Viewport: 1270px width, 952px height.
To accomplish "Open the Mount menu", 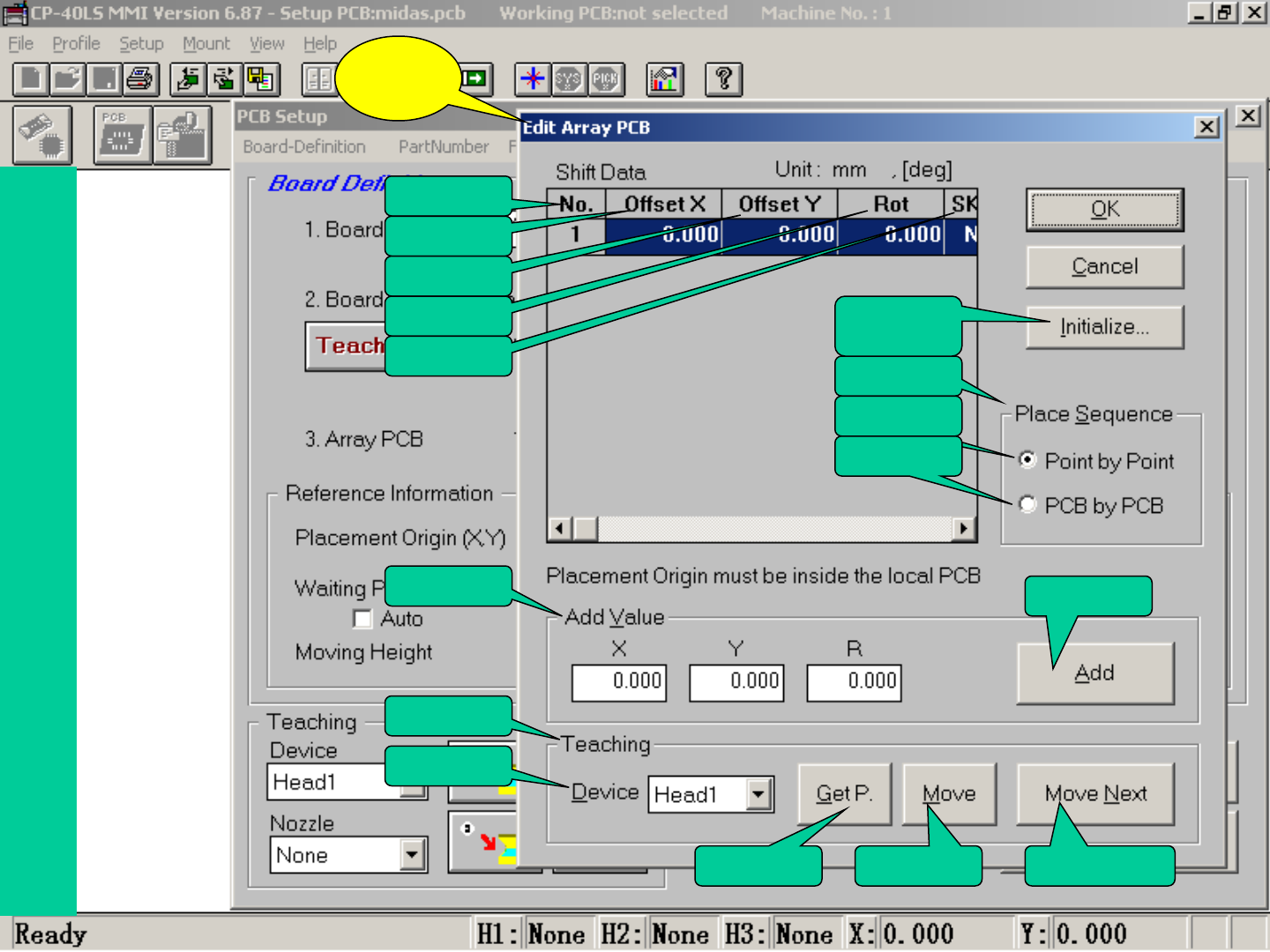I will click(205, 43).
